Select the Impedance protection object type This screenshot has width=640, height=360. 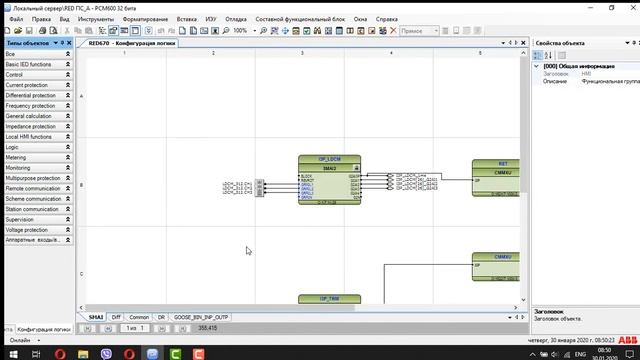coord(38,127)
